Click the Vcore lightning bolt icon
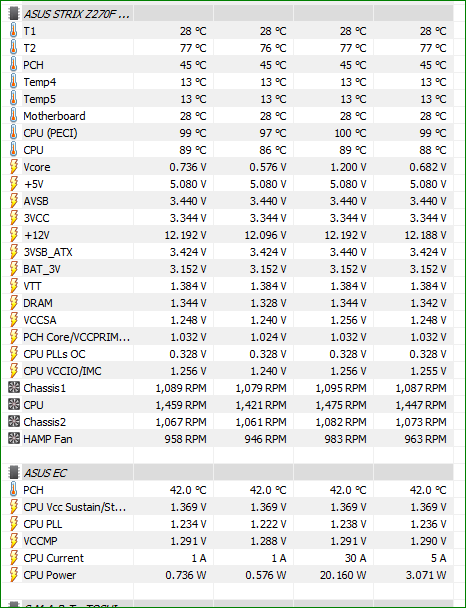 point(14,167)
